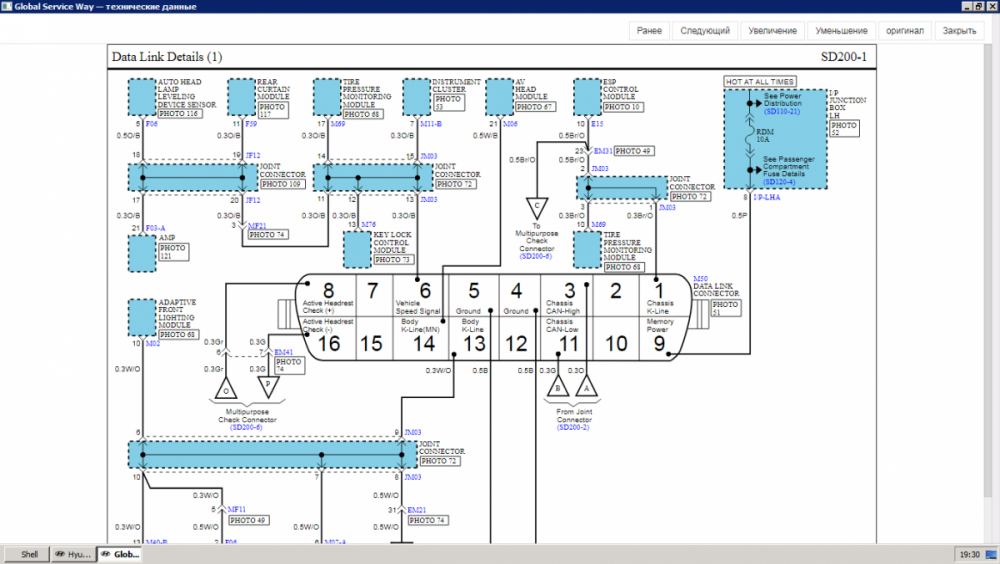
Task: Go to next page with Следующий
Action: 705,31
